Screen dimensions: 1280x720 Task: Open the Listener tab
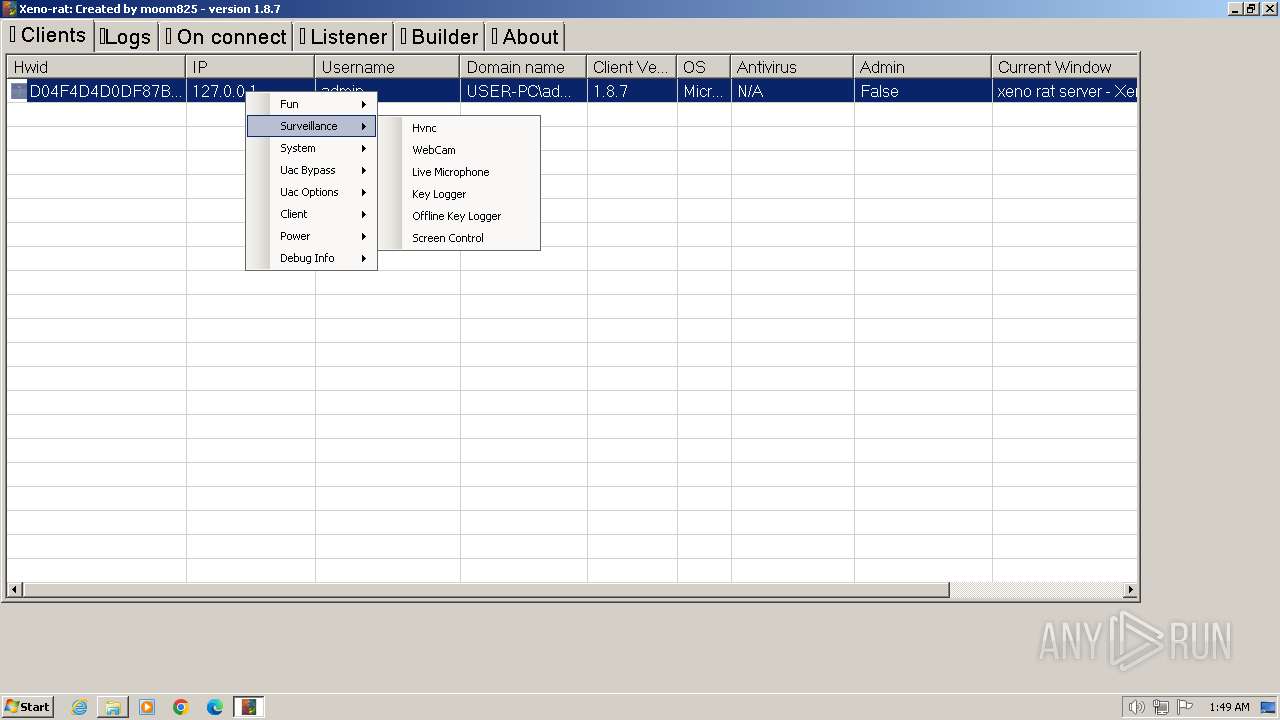pos(343,37)
